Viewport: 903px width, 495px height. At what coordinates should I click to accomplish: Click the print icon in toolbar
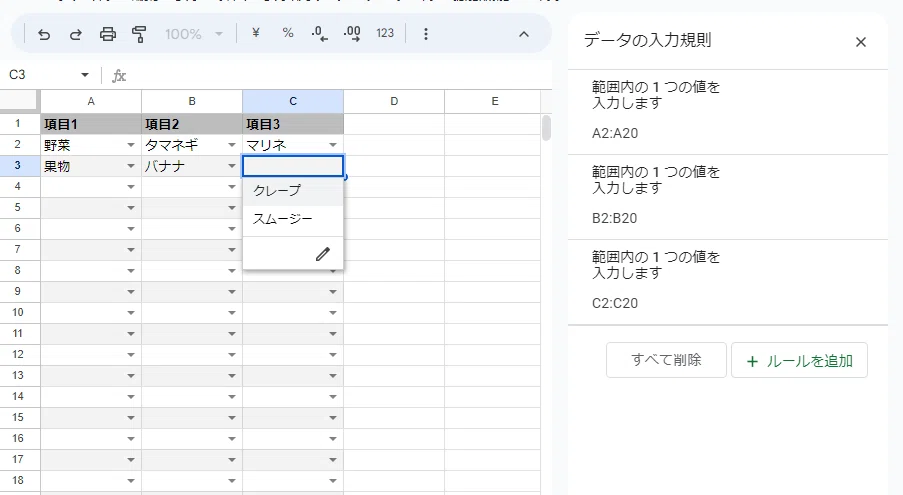(108, 35)
